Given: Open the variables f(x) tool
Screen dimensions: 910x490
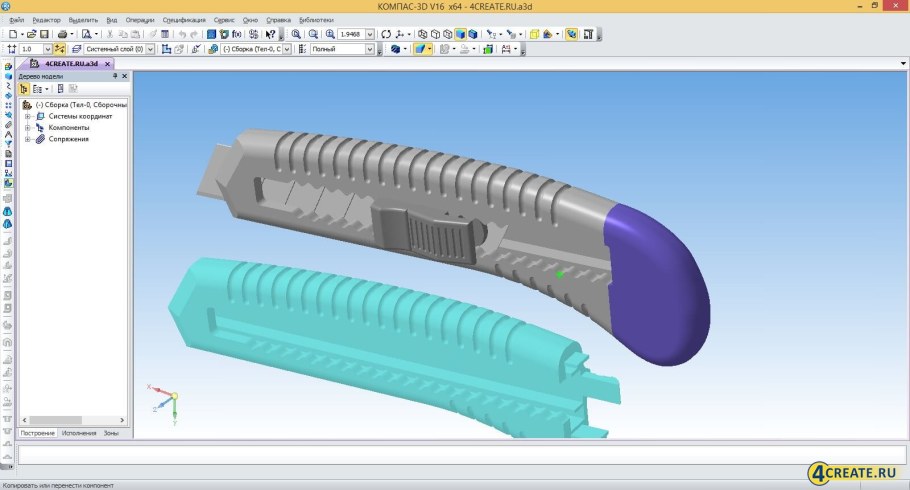Looking at the screenshot, I should (237, 34).
